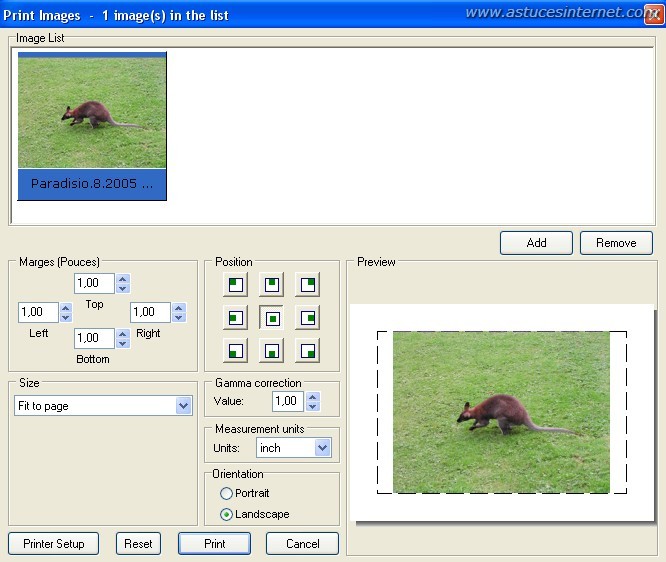This screenshot has height=562, width=666.
Task: Increase the Gamma correction value
Action: pyautogui.click(x=313, y=397)
